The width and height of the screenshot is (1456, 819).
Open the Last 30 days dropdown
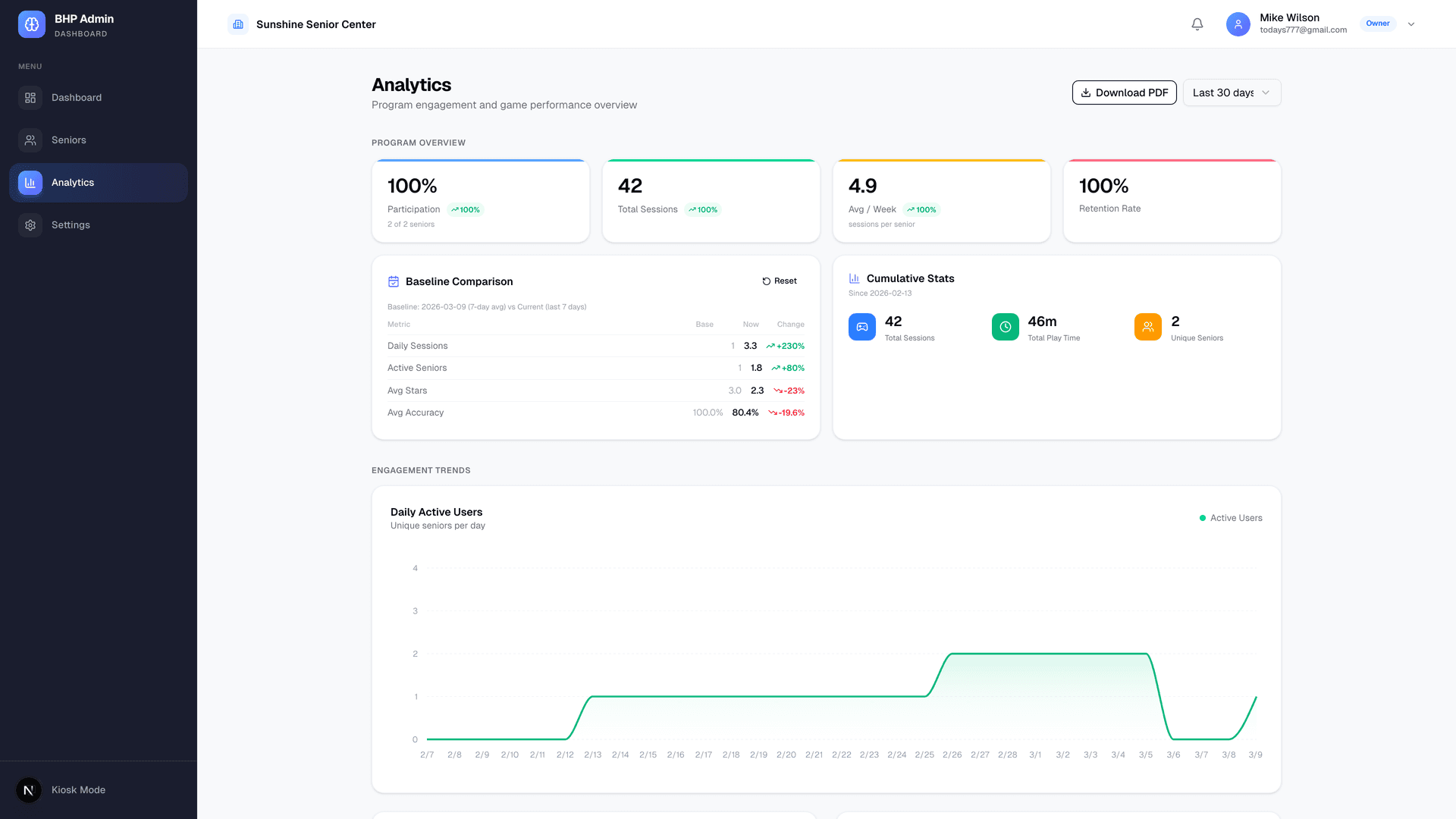pyautogui.click(x=1232, y=93)
